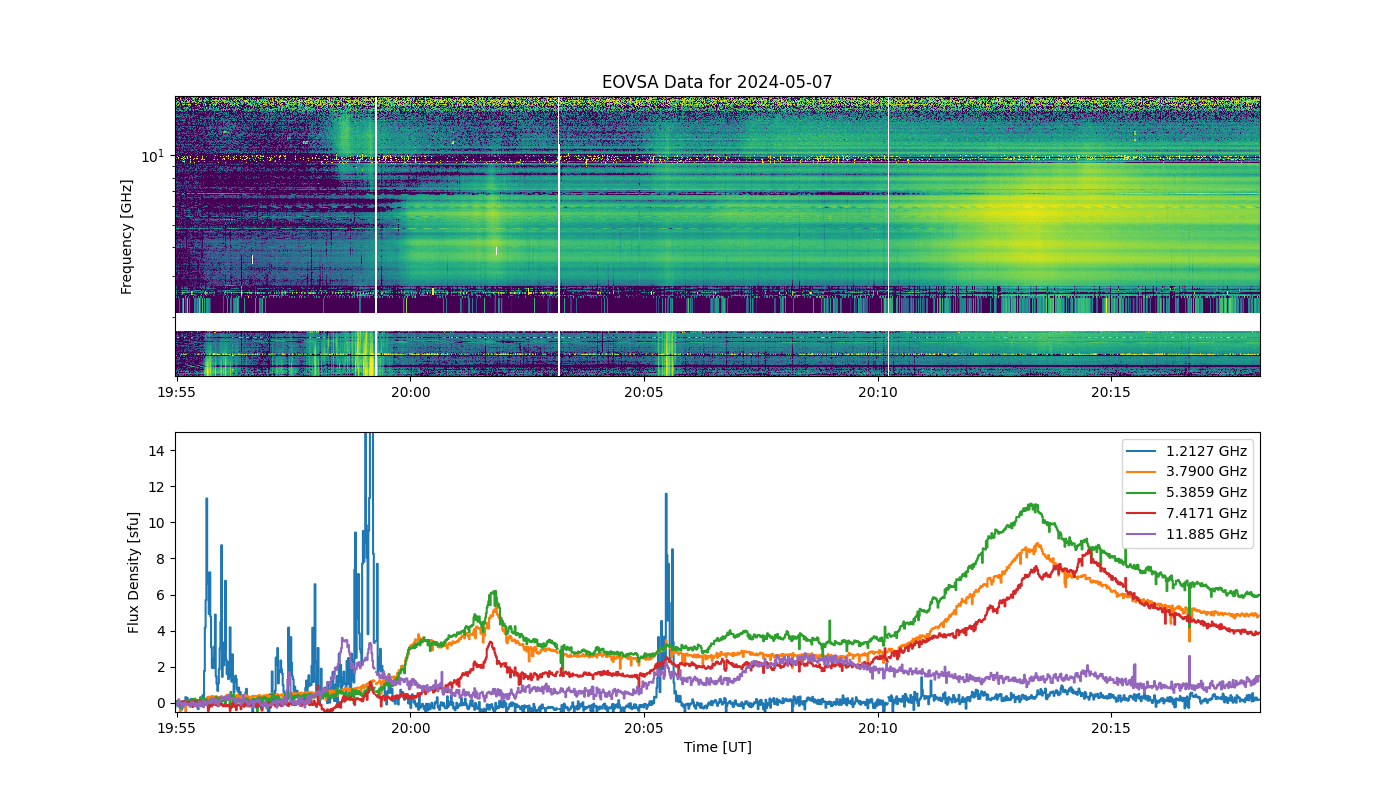The height and width of the screenshot is (800, 1400).
Task: Click the white data-gap band in spectrogram
Action: coord(717,322)
